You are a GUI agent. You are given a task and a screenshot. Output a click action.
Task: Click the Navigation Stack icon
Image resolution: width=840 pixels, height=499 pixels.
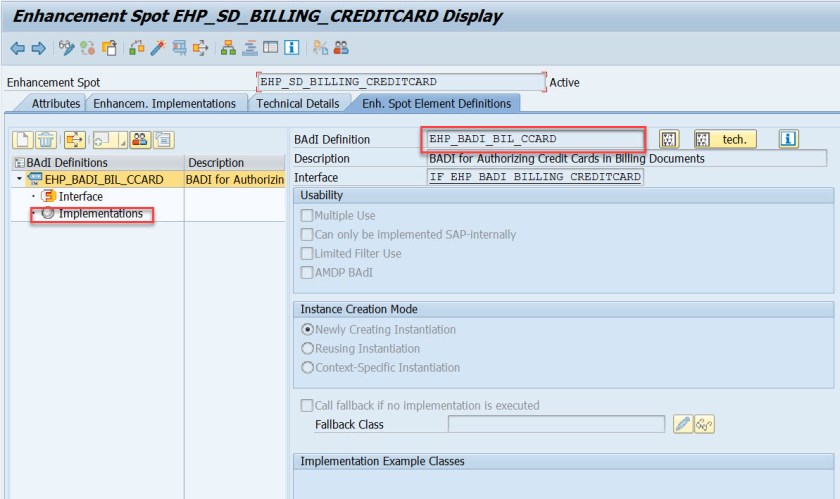tap(250, 48)
